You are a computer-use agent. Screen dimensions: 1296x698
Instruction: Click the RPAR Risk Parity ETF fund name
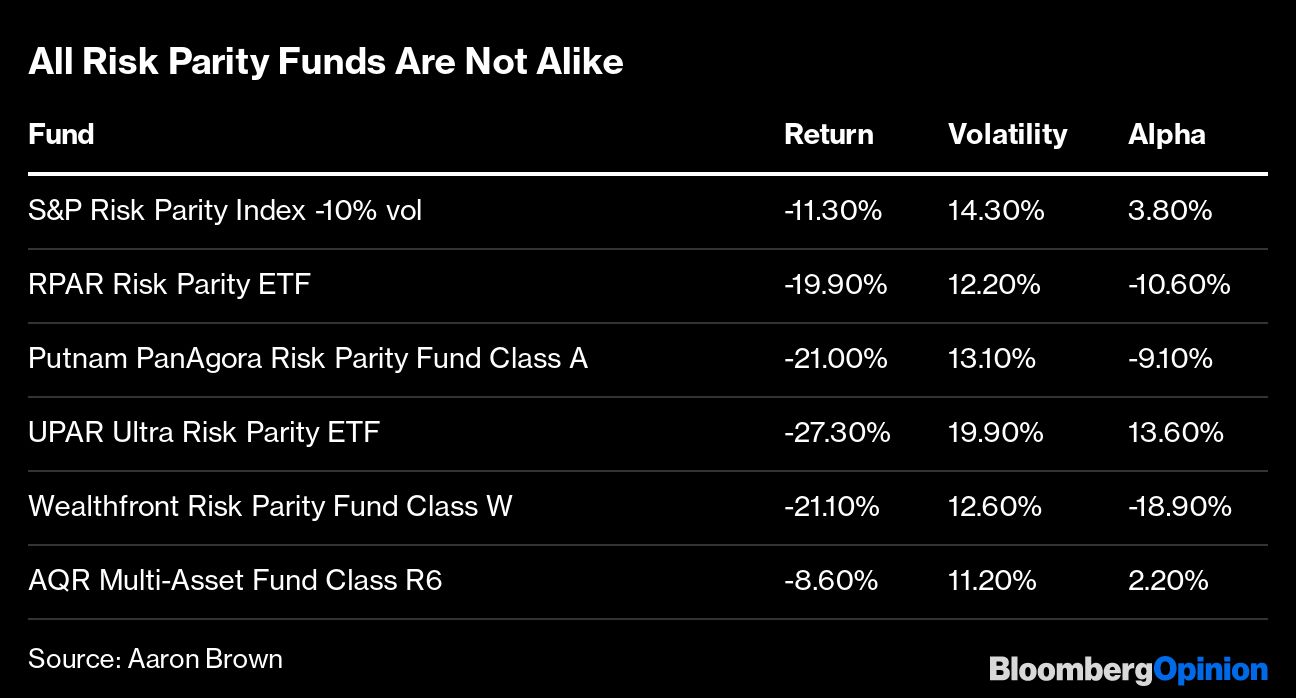(x=169, y=284)
